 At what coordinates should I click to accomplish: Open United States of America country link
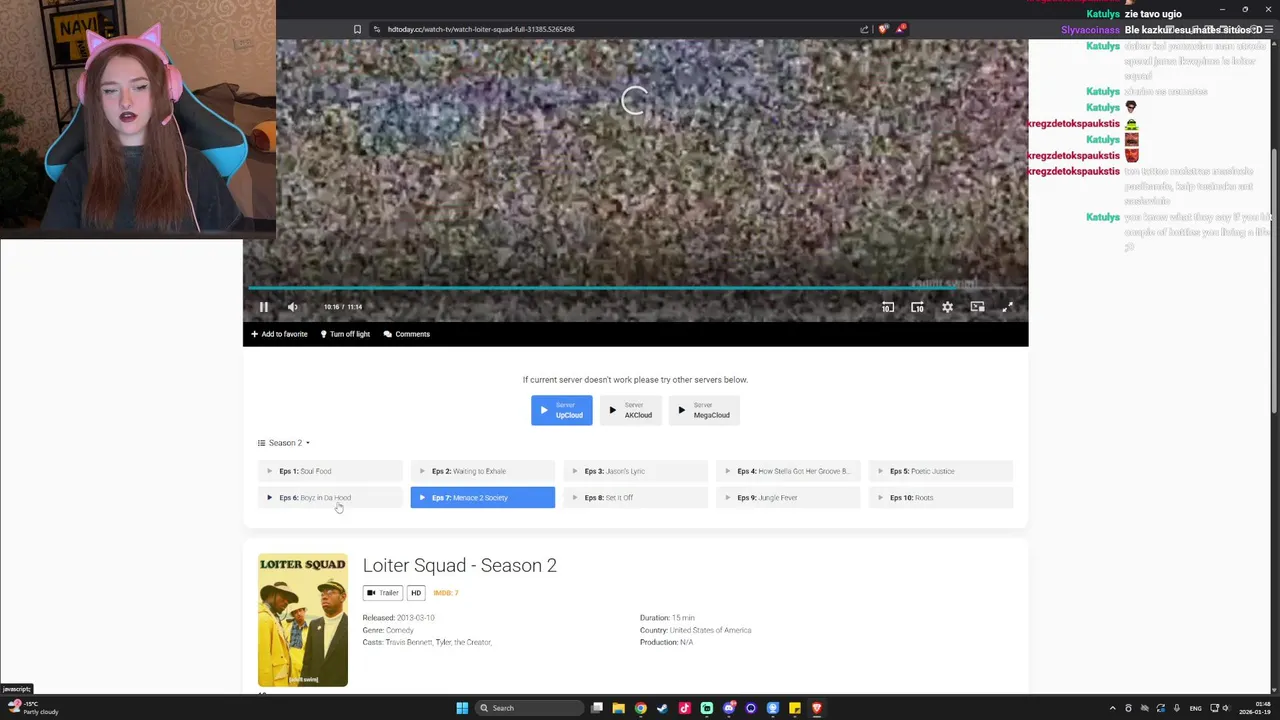[x=710, y=630]
